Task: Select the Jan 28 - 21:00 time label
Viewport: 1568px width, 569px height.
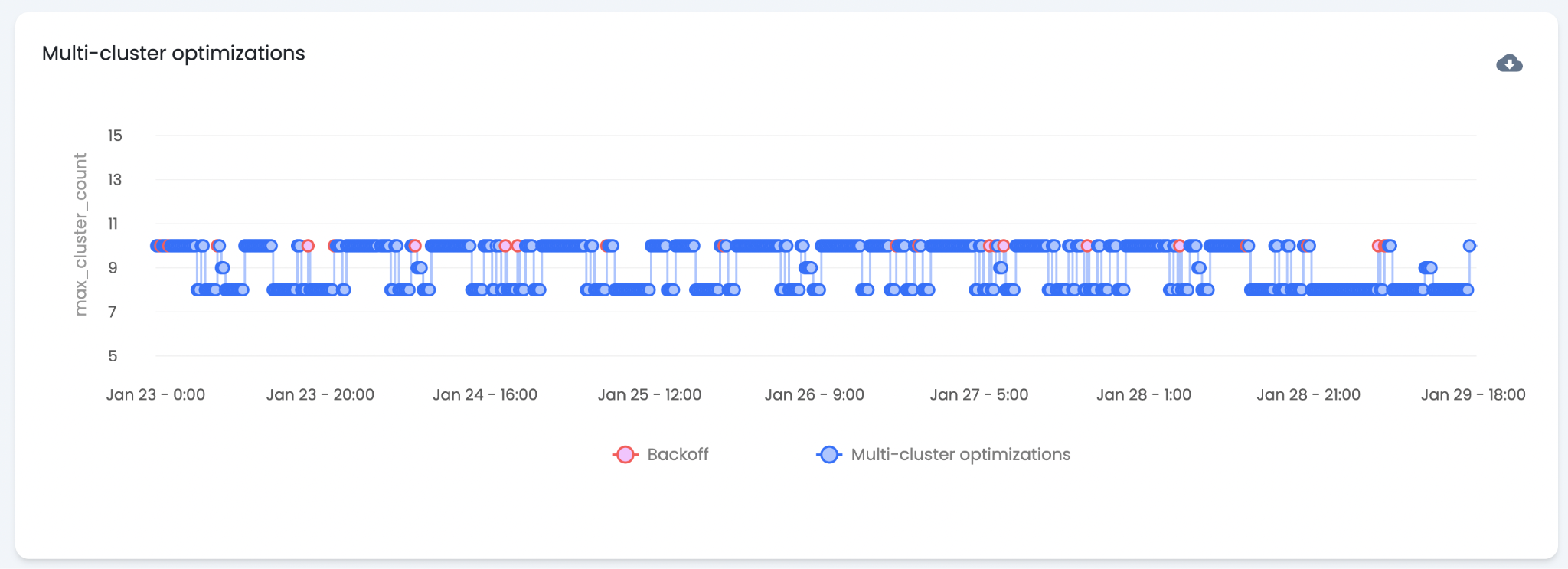Action: click(1308, 395)
